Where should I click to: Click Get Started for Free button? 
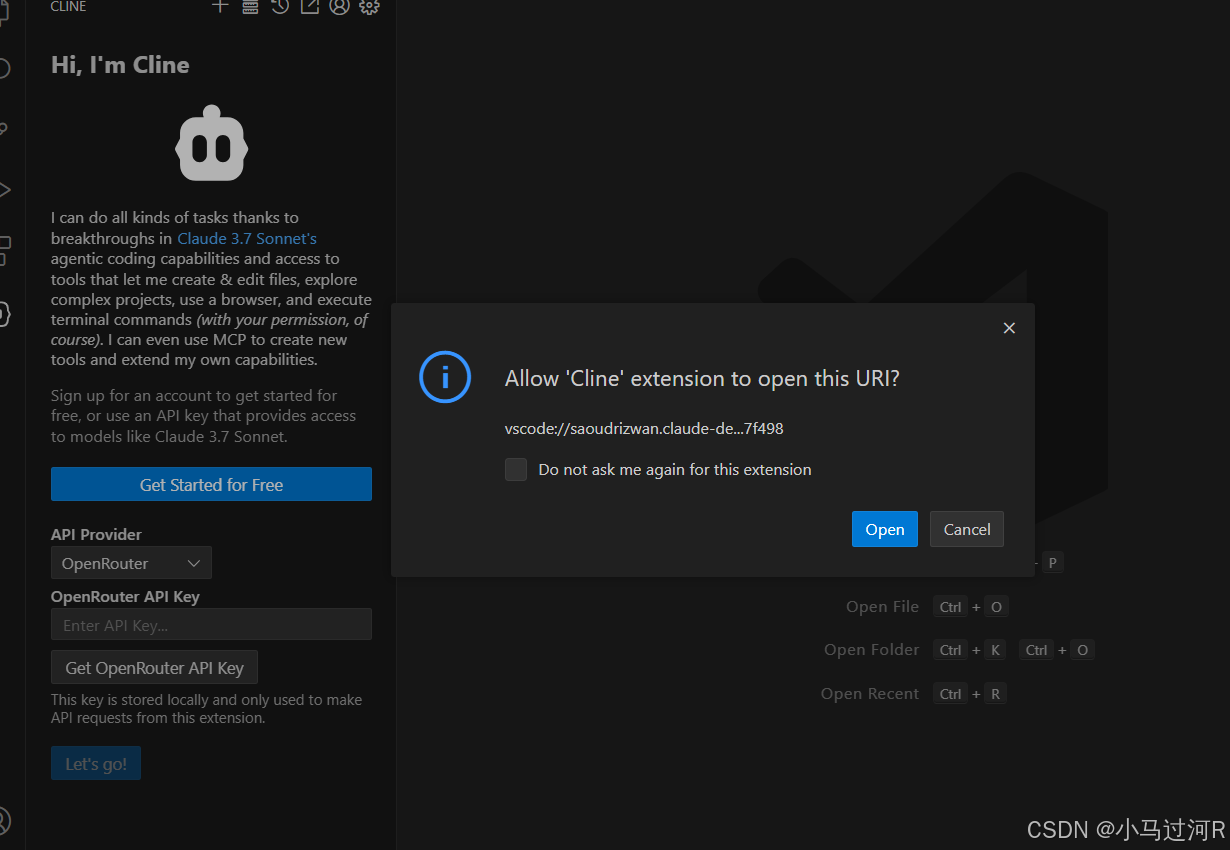pyautogui.click(x=211, y=484)
